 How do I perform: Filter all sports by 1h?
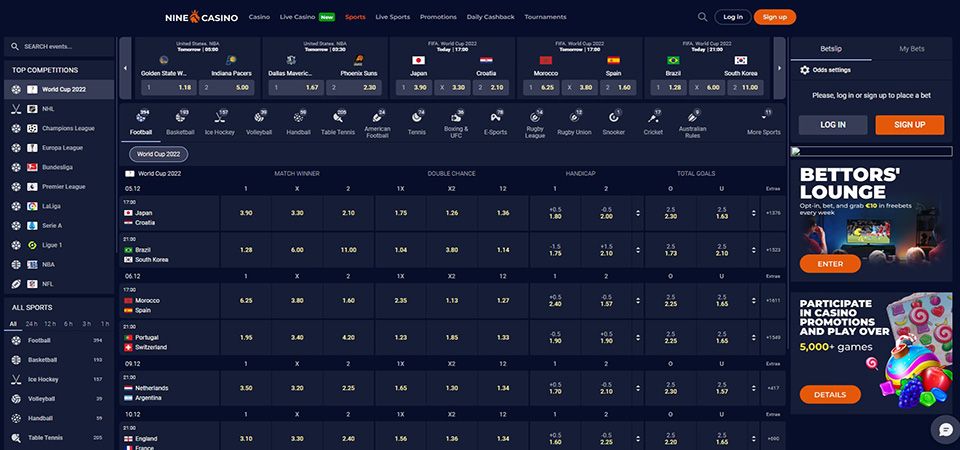coord(105,324)
